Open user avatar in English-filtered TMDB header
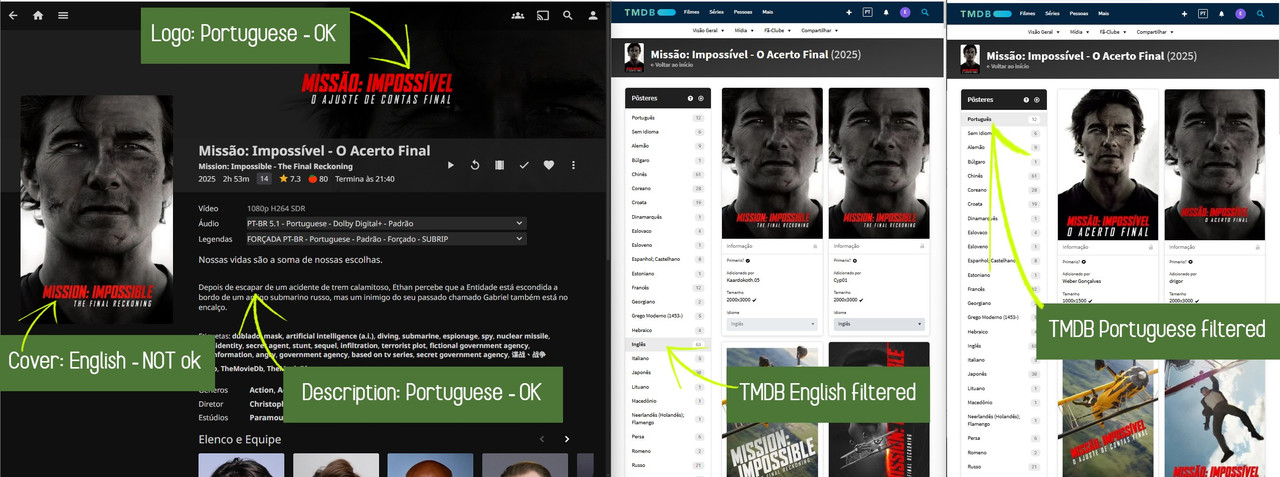The image size is (1280, 477). (904, 13)
